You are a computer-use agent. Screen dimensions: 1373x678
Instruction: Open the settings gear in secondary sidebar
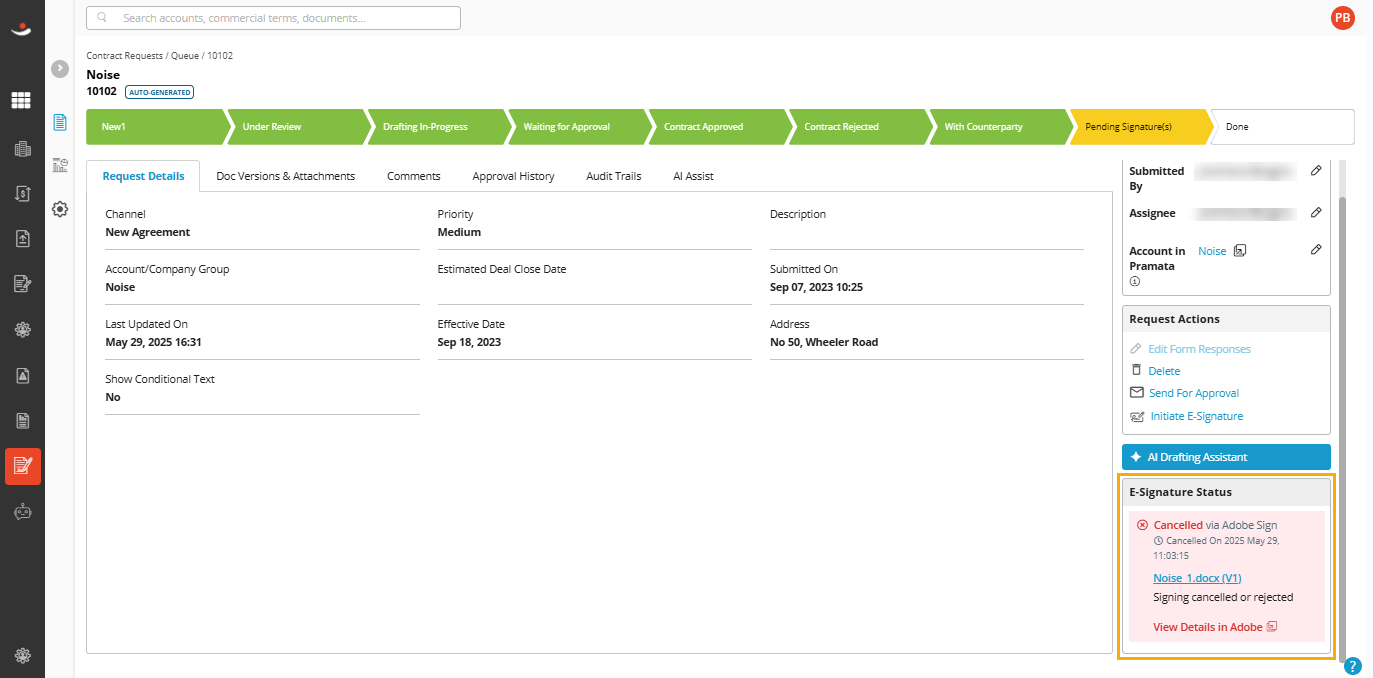[x=60, y=209]
